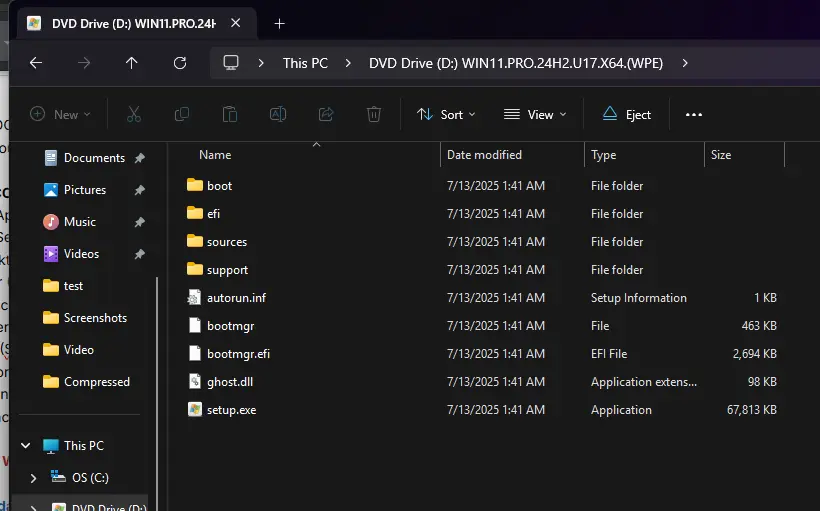Click the Share icon in toolbar
This screenshot has width=820, height=511.
[x=326, y=114]
